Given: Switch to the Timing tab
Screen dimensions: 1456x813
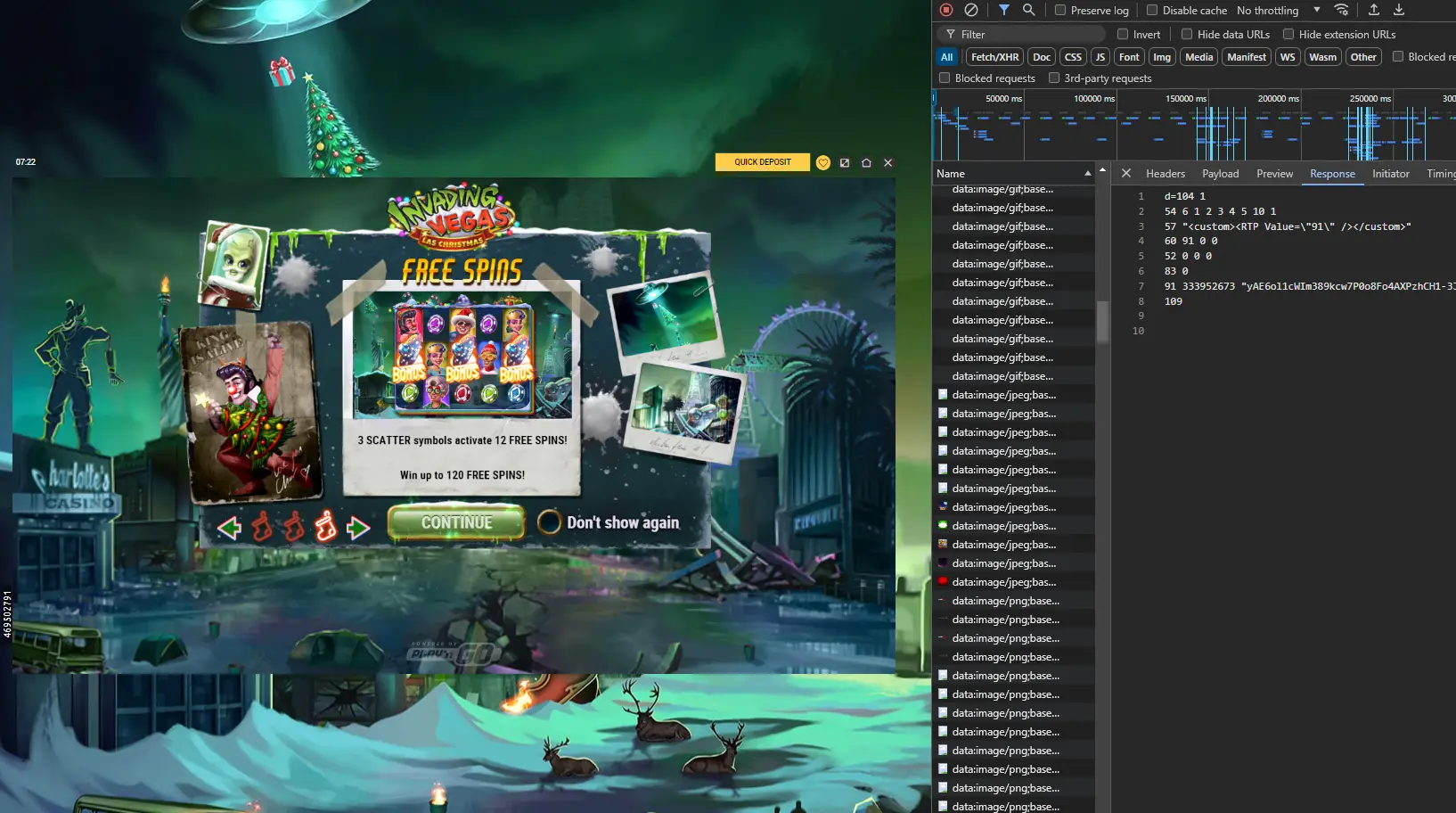Looking at the screenshot, I should (1440, 174).
